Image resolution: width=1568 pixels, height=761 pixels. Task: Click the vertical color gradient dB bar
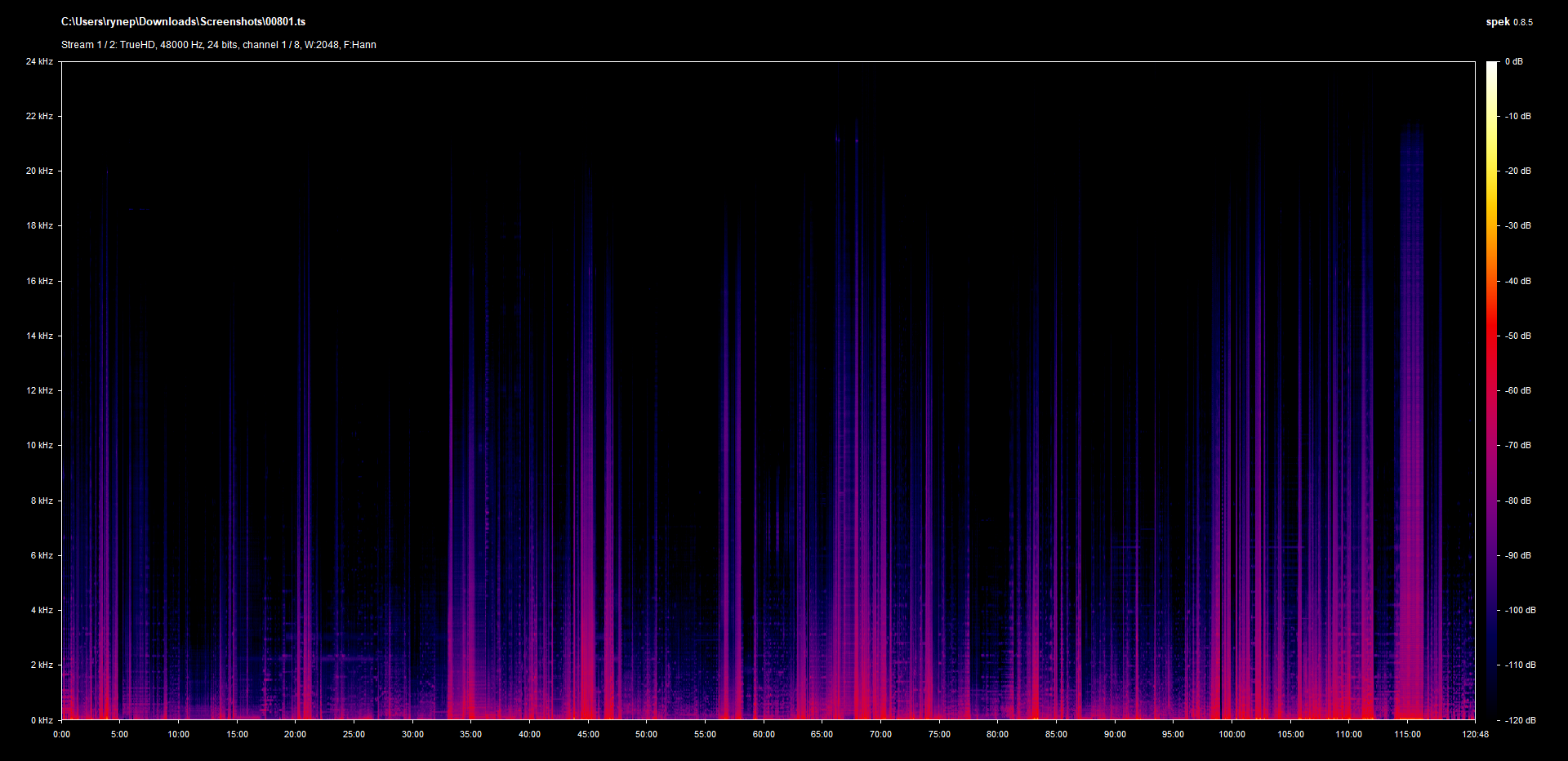(1491, 390)
